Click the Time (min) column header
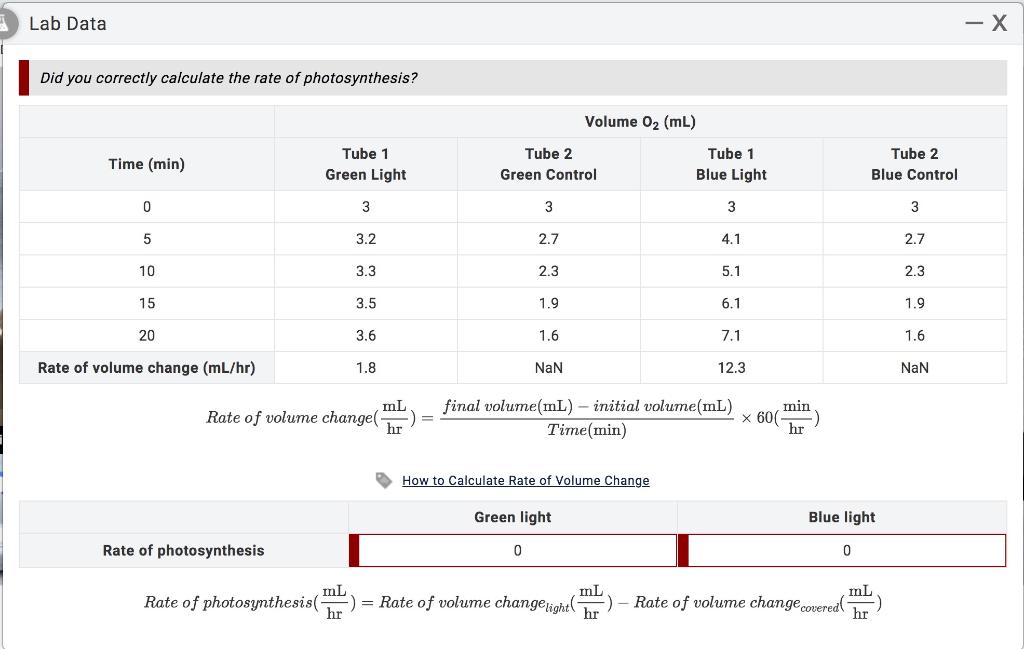 146,163
